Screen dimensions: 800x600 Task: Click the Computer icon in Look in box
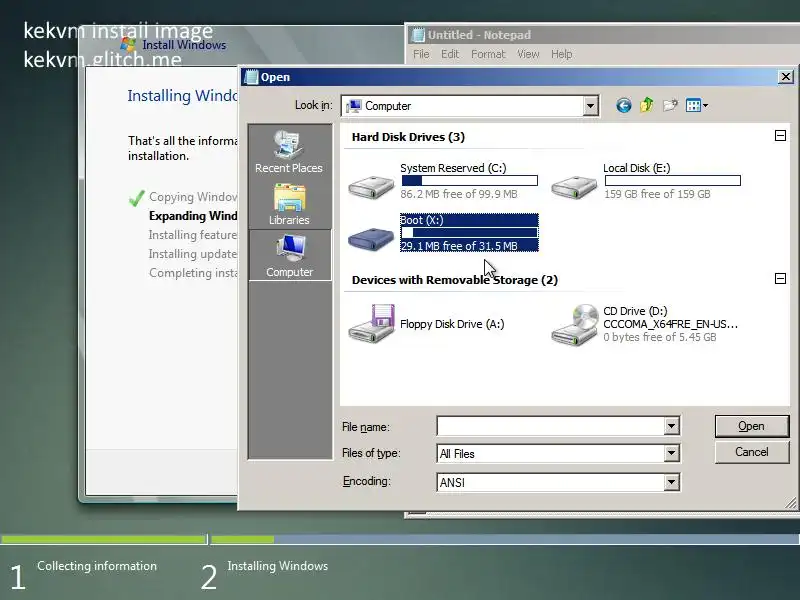[x=354, y=106]
